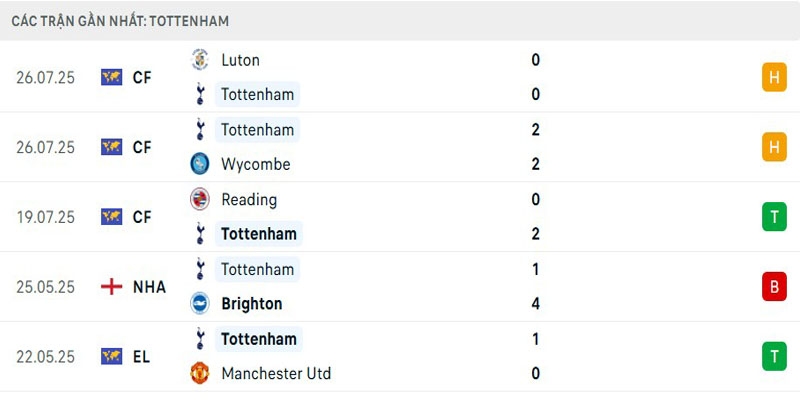Select the Brighton team name
This screenshot has width=800, height=400.
251,304
